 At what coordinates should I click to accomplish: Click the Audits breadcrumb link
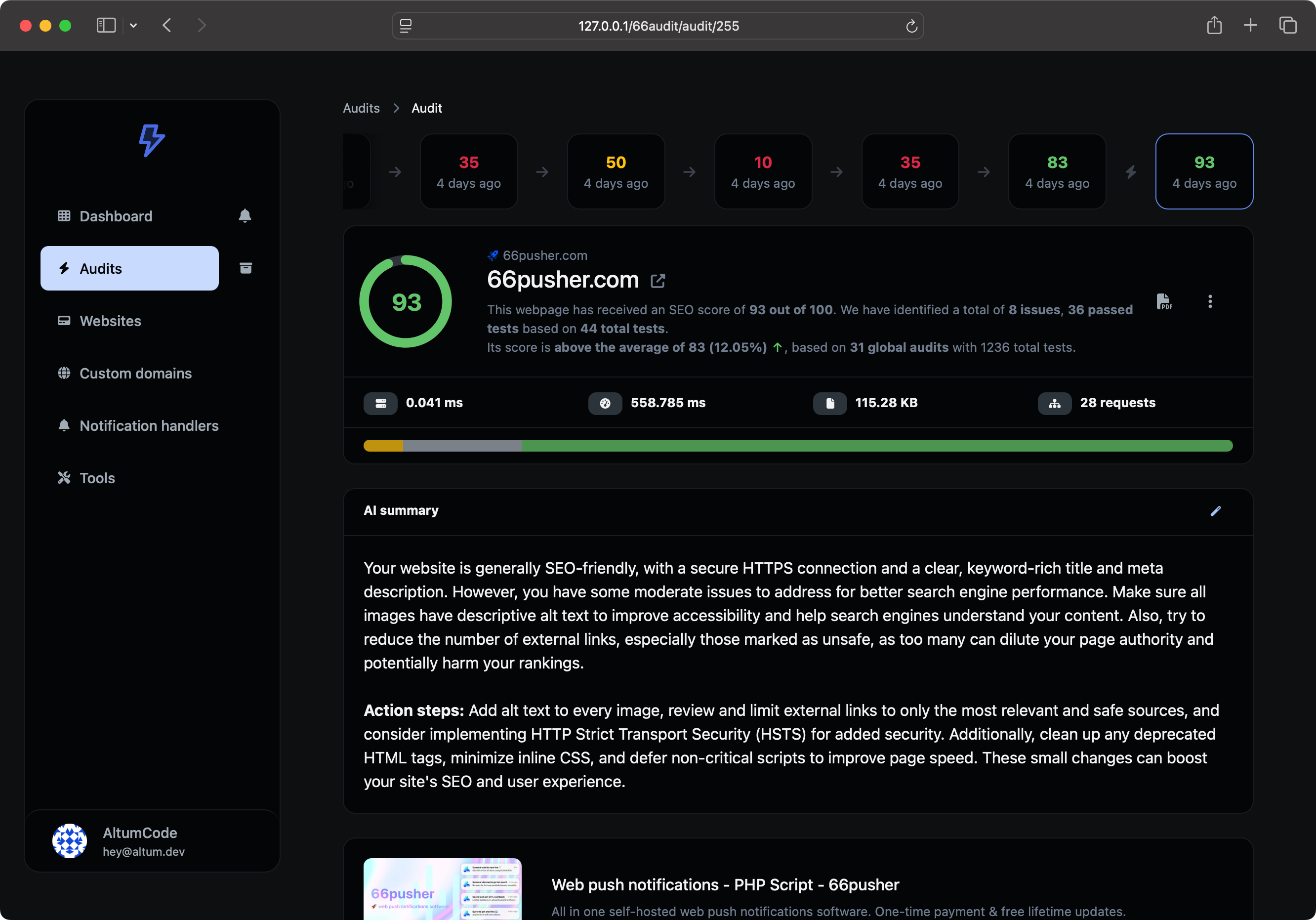coord(361,108)
